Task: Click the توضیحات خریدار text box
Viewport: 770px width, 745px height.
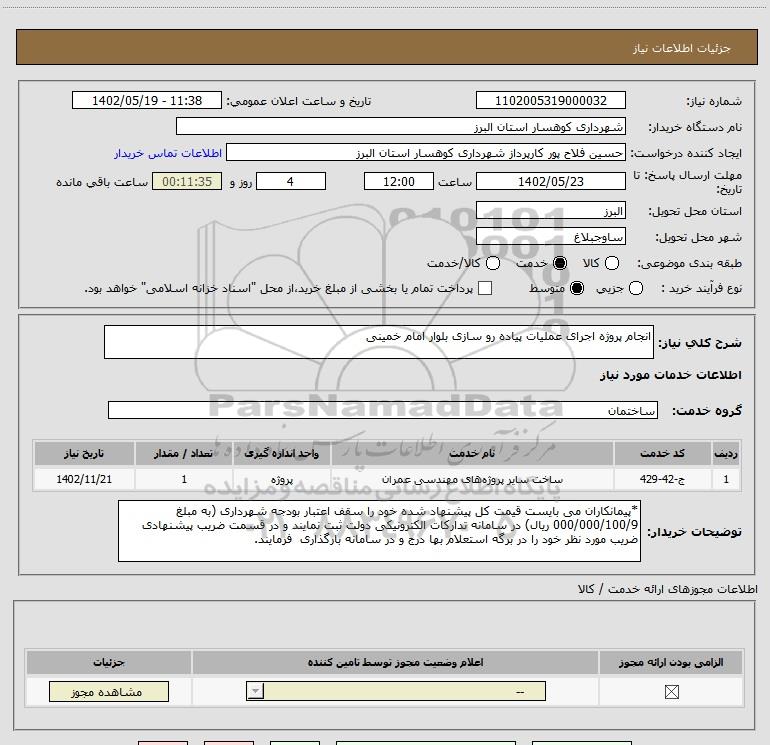Action: (379, 531)
